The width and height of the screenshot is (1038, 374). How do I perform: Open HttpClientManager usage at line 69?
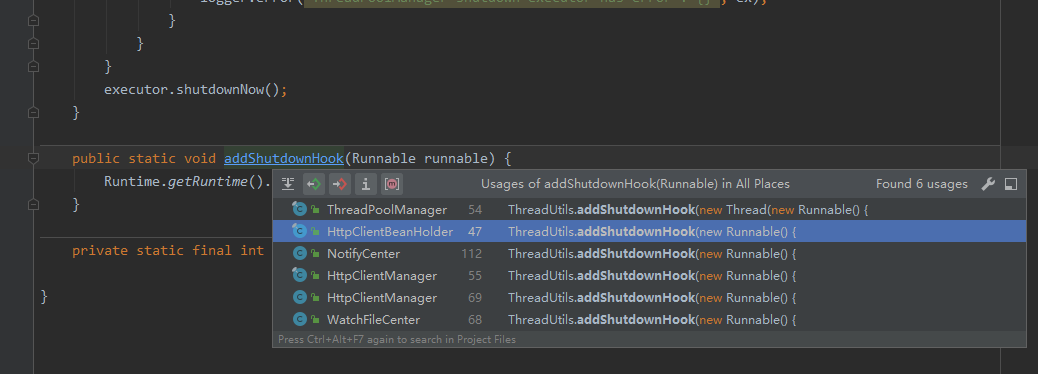coord(649,298)
